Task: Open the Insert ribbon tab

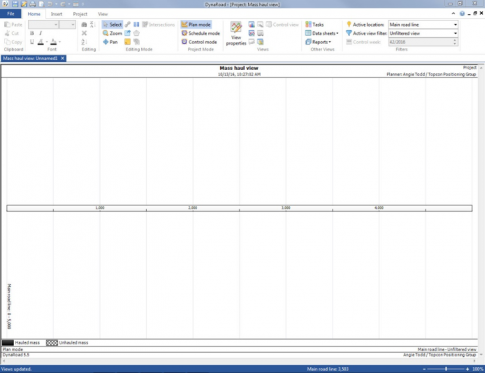Action: pos(56,14)
